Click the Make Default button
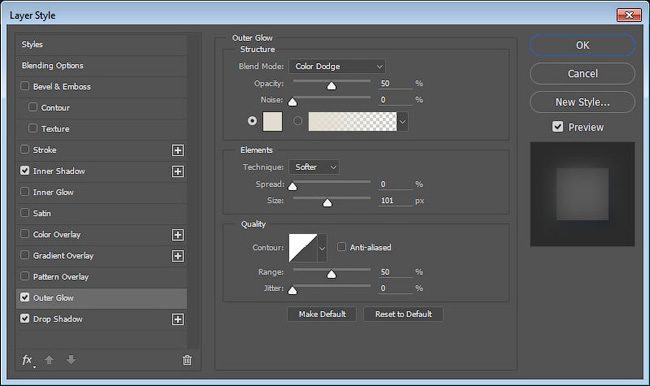This screenshot has height=386, width=650. (x=322, y=314)
